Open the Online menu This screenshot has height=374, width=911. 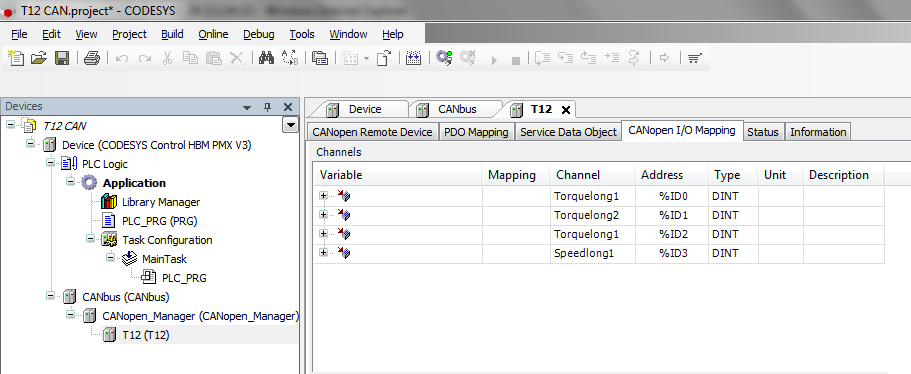coord(213,34)
